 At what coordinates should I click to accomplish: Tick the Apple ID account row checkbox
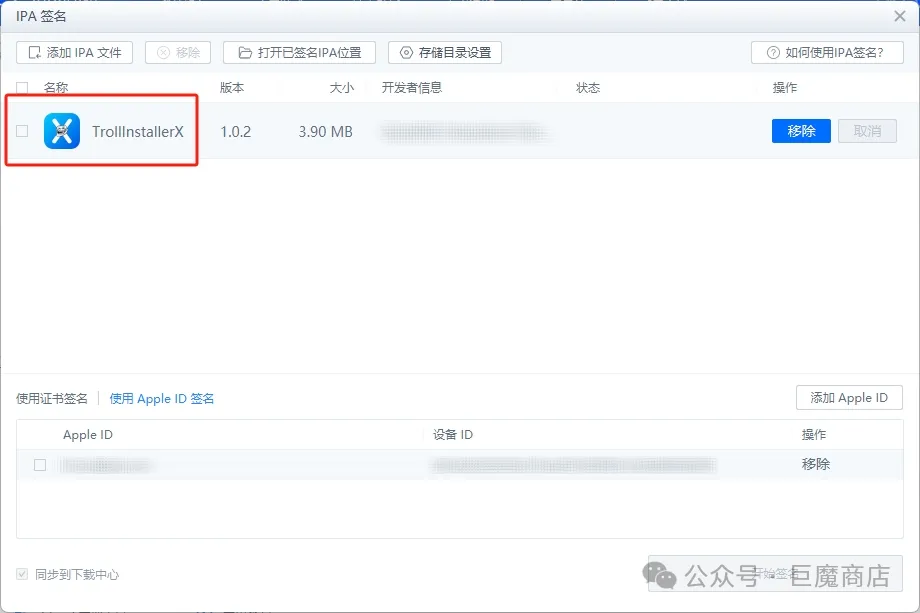[40, 465]
